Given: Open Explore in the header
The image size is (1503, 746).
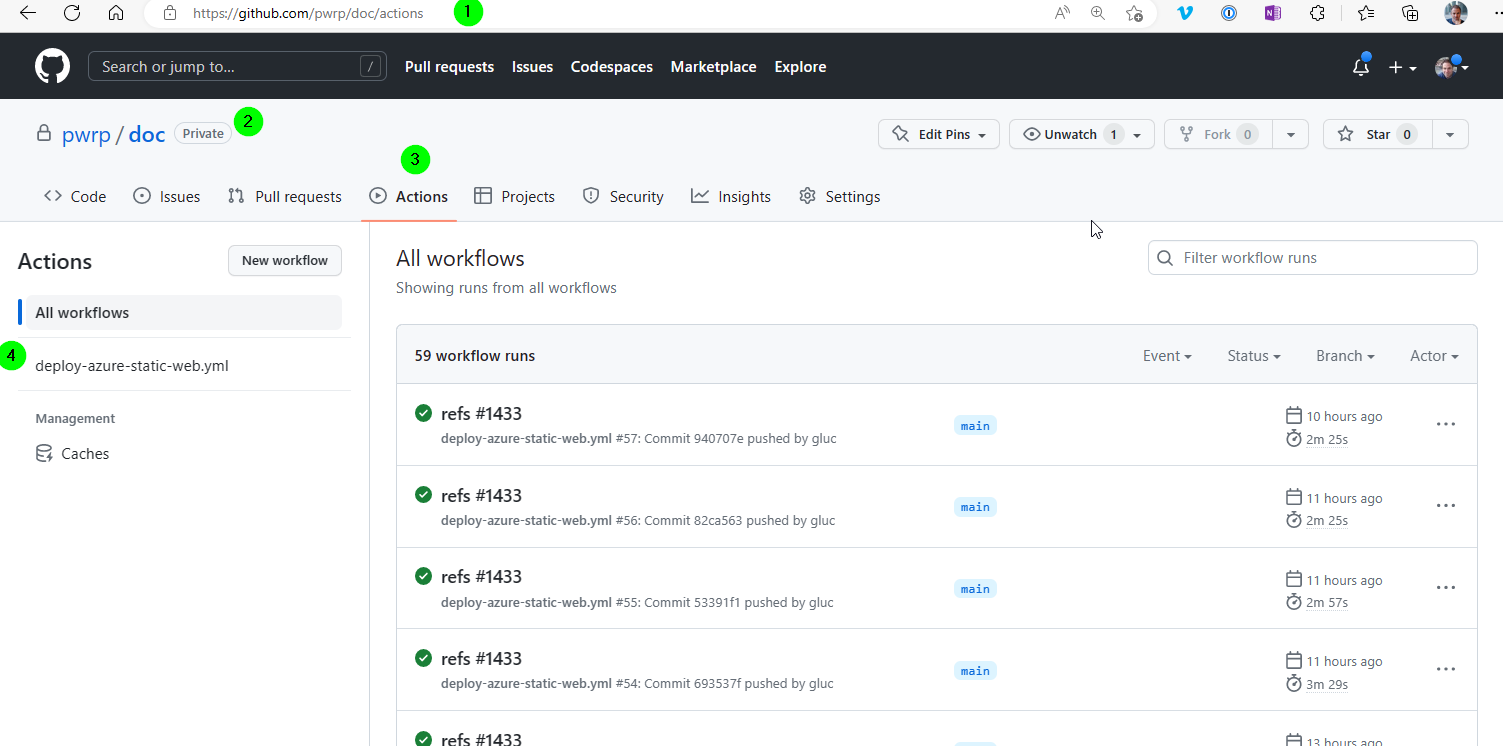Looking at the screenshot, I should [x=800, y=67].
